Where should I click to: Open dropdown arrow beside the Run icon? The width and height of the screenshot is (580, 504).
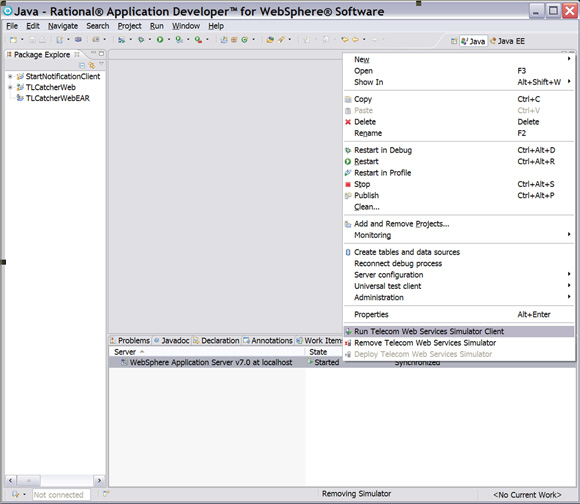(169, 39)
